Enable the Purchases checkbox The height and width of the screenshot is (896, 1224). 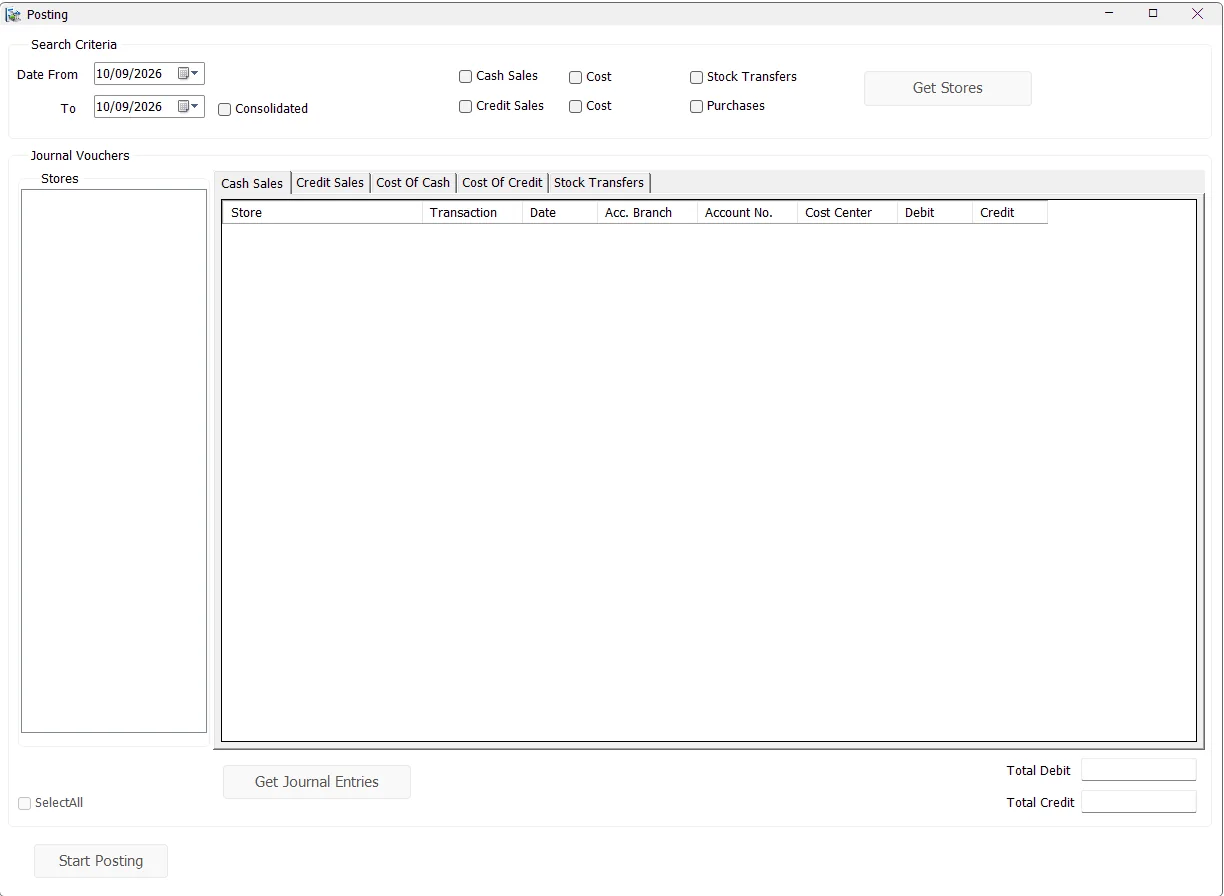point(697,106)
